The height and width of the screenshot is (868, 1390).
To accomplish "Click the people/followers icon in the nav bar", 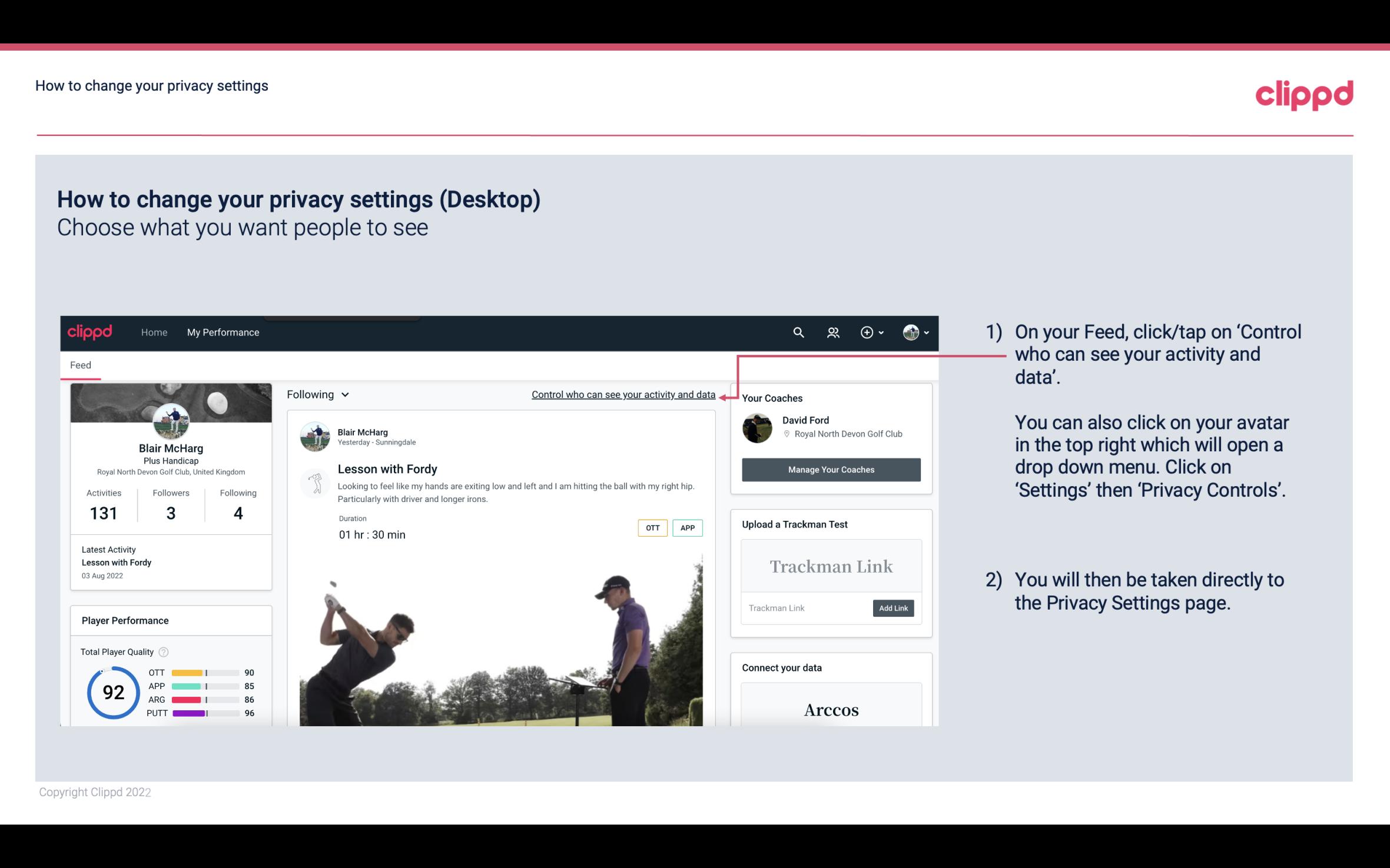I will pyautogui.click(x=832, y=332).
